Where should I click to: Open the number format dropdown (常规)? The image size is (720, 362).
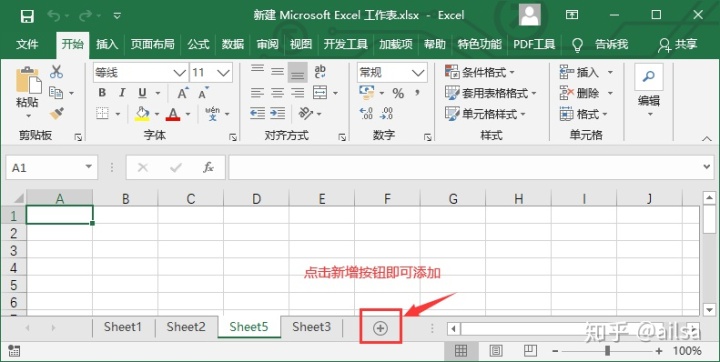418,73
